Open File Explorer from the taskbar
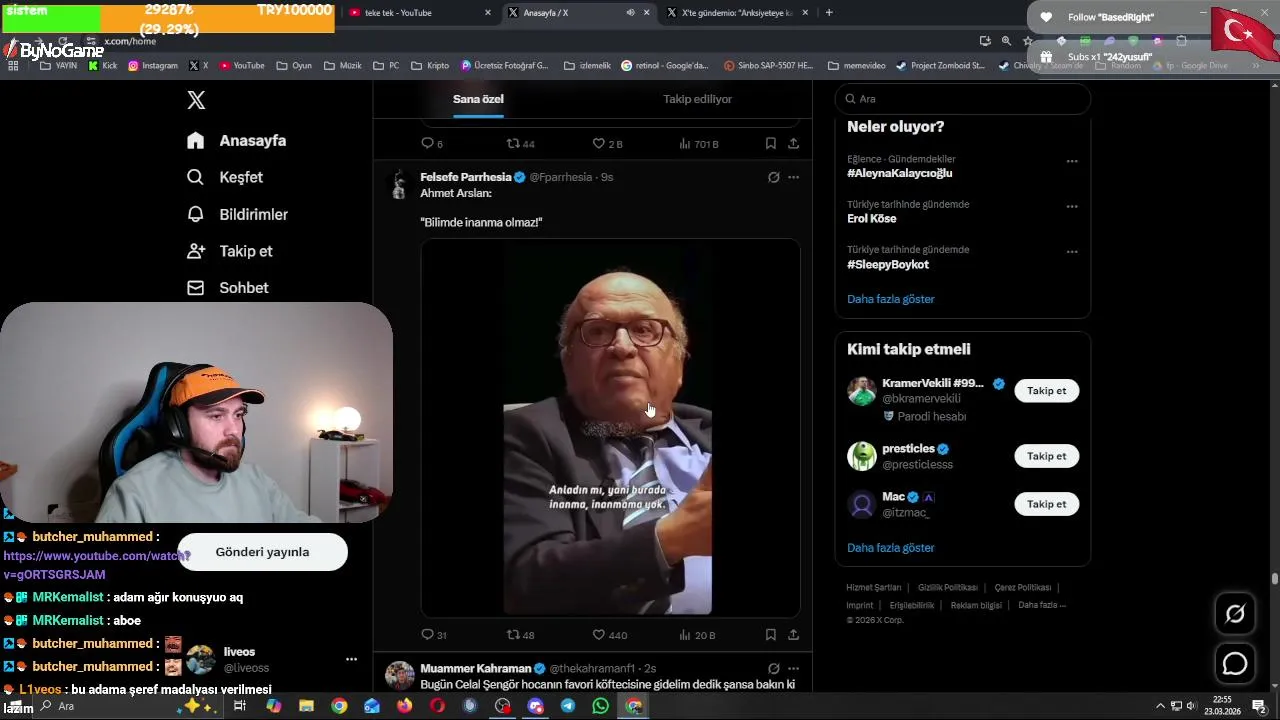The width and height of the screenshot is (1280, 720). click(307, 706)
